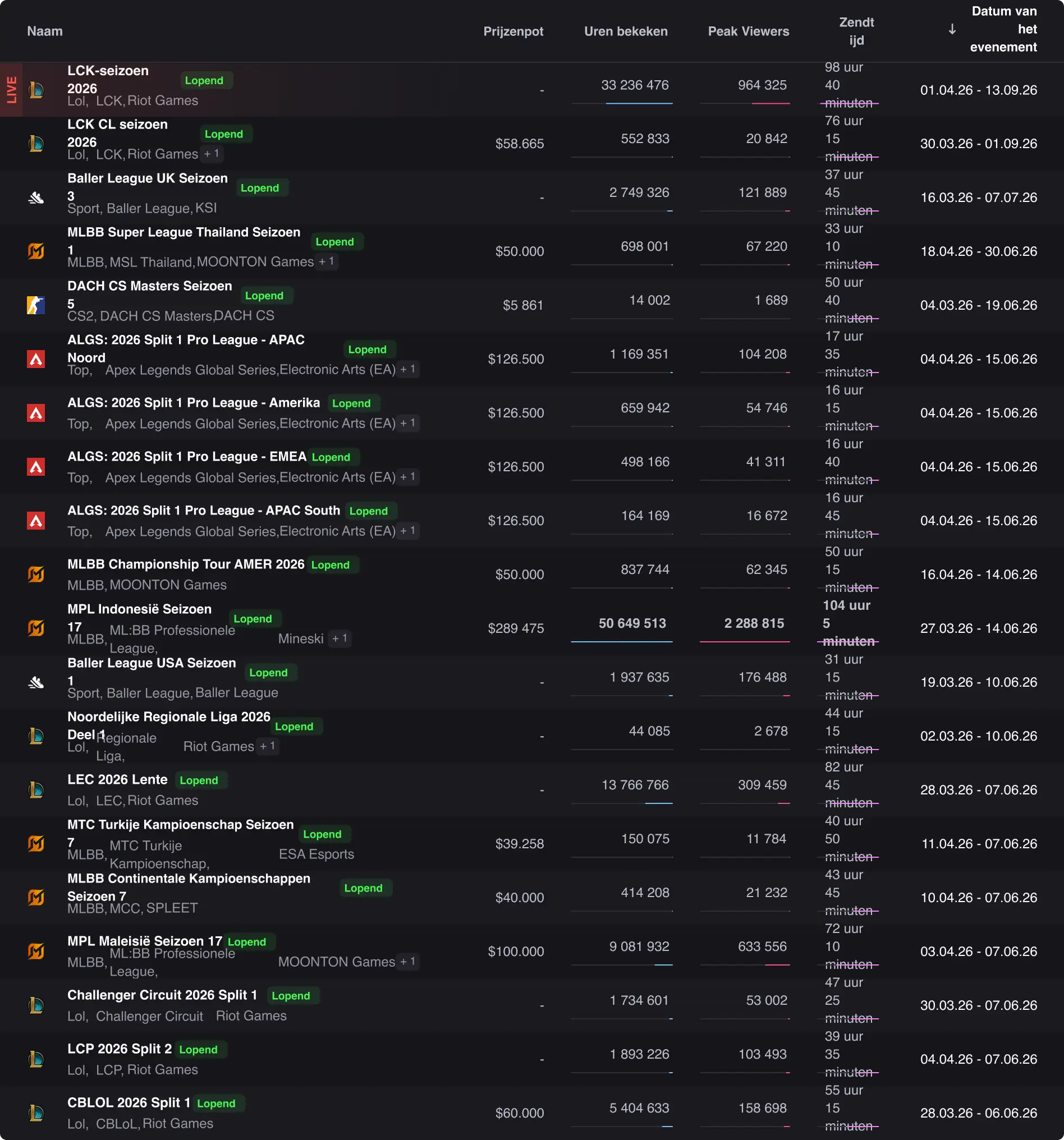This screenshot has width=1064, height=1140.
Task: Click the LoL icon for Noordelijke Regionale Liga 2026
Action: (x=36, y=736)
